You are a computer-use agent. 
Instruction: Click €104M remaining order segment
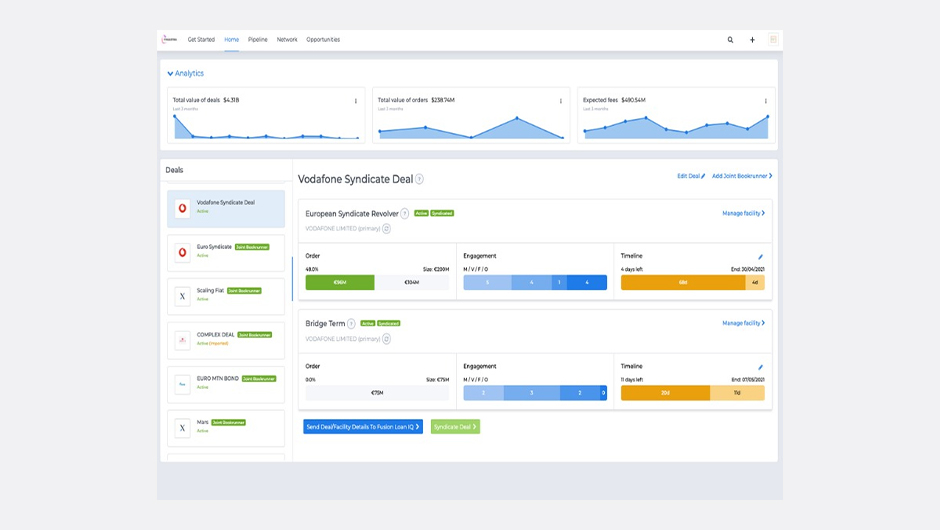click(412, 282)
